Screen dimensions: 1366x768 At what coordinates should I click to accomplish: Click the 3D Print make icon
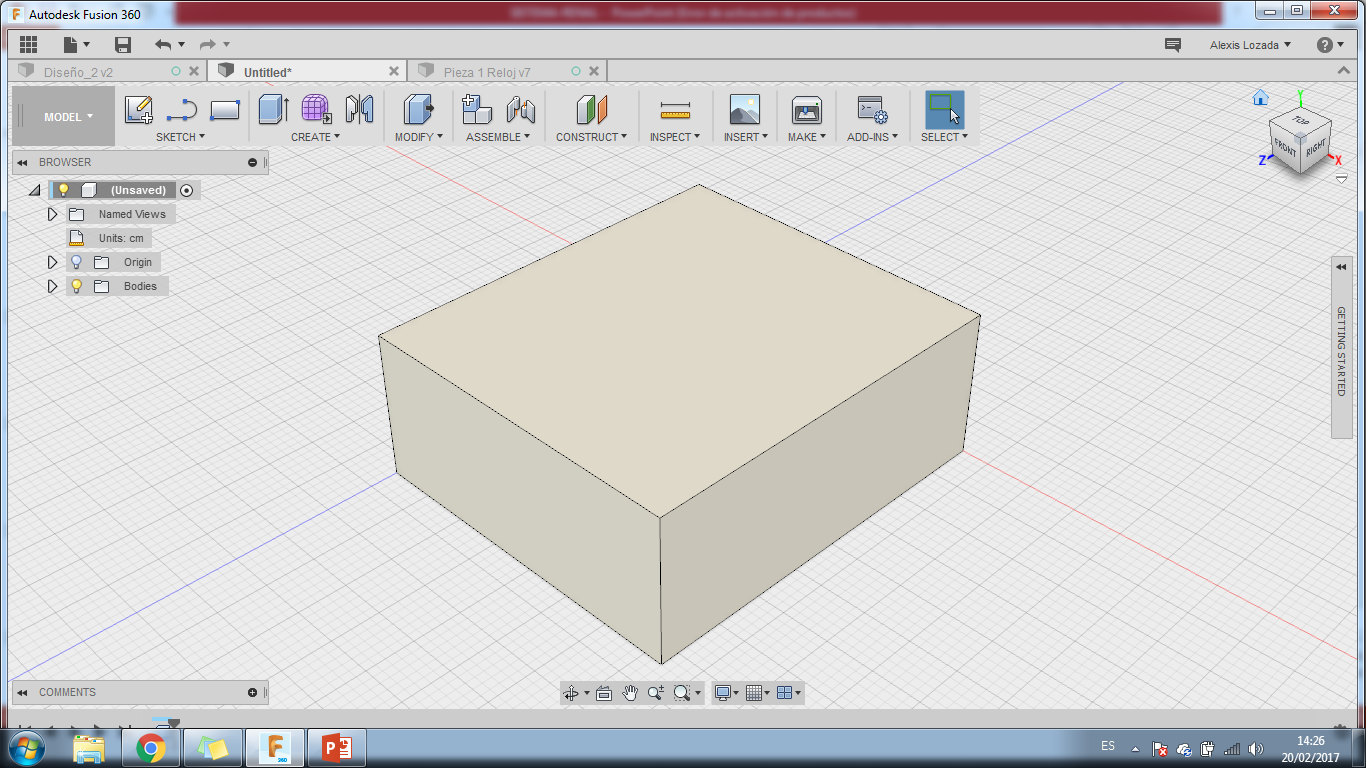point(807,109)
